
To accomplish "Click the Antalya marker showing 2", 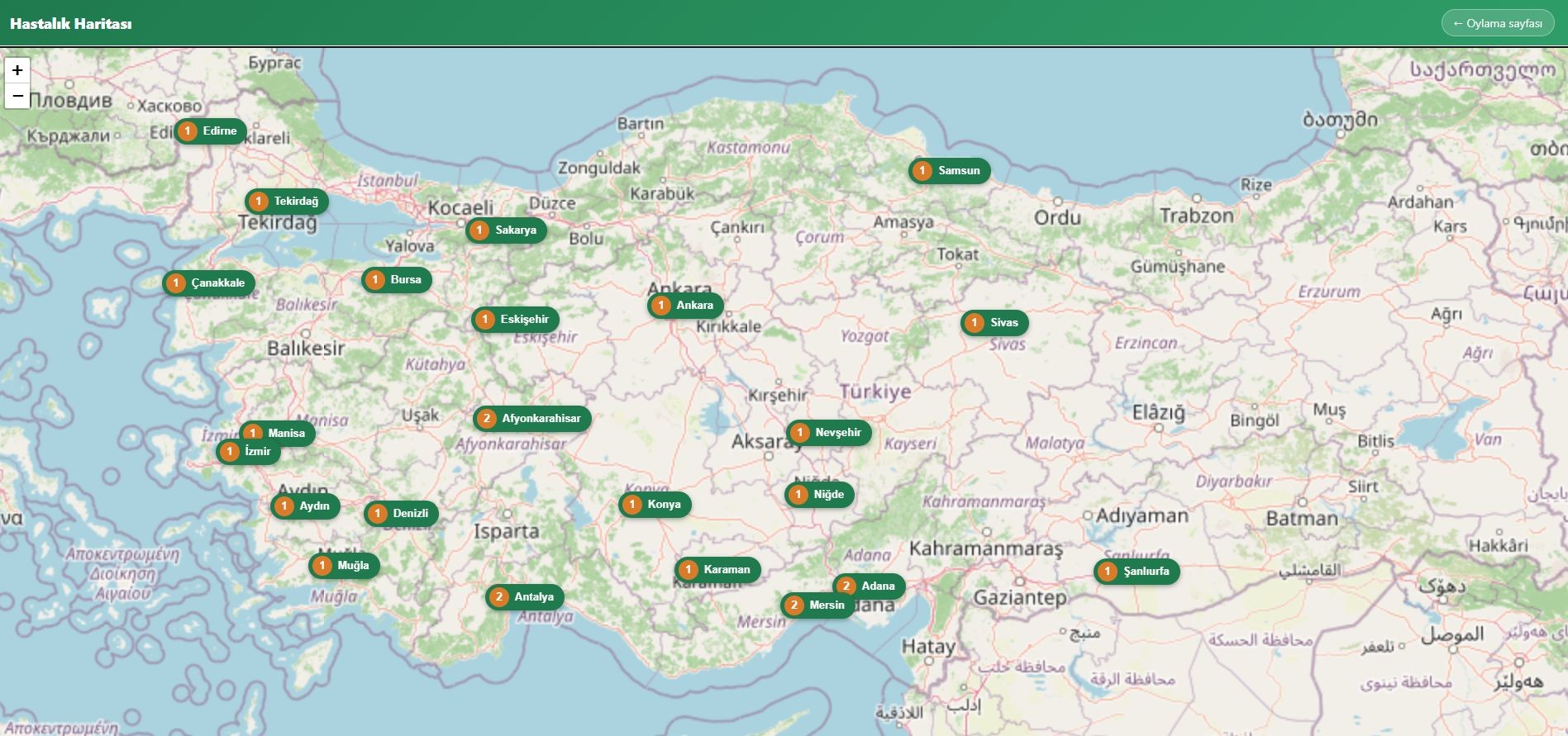I will [524, 596].
